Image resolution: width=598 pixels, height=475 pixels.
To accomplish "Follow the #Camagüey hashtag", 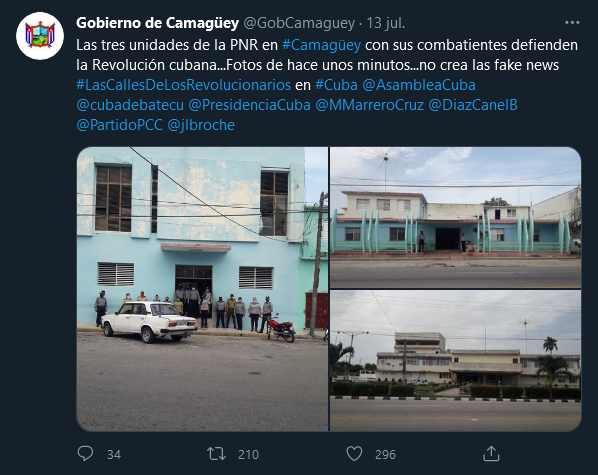I will point(321,45).
